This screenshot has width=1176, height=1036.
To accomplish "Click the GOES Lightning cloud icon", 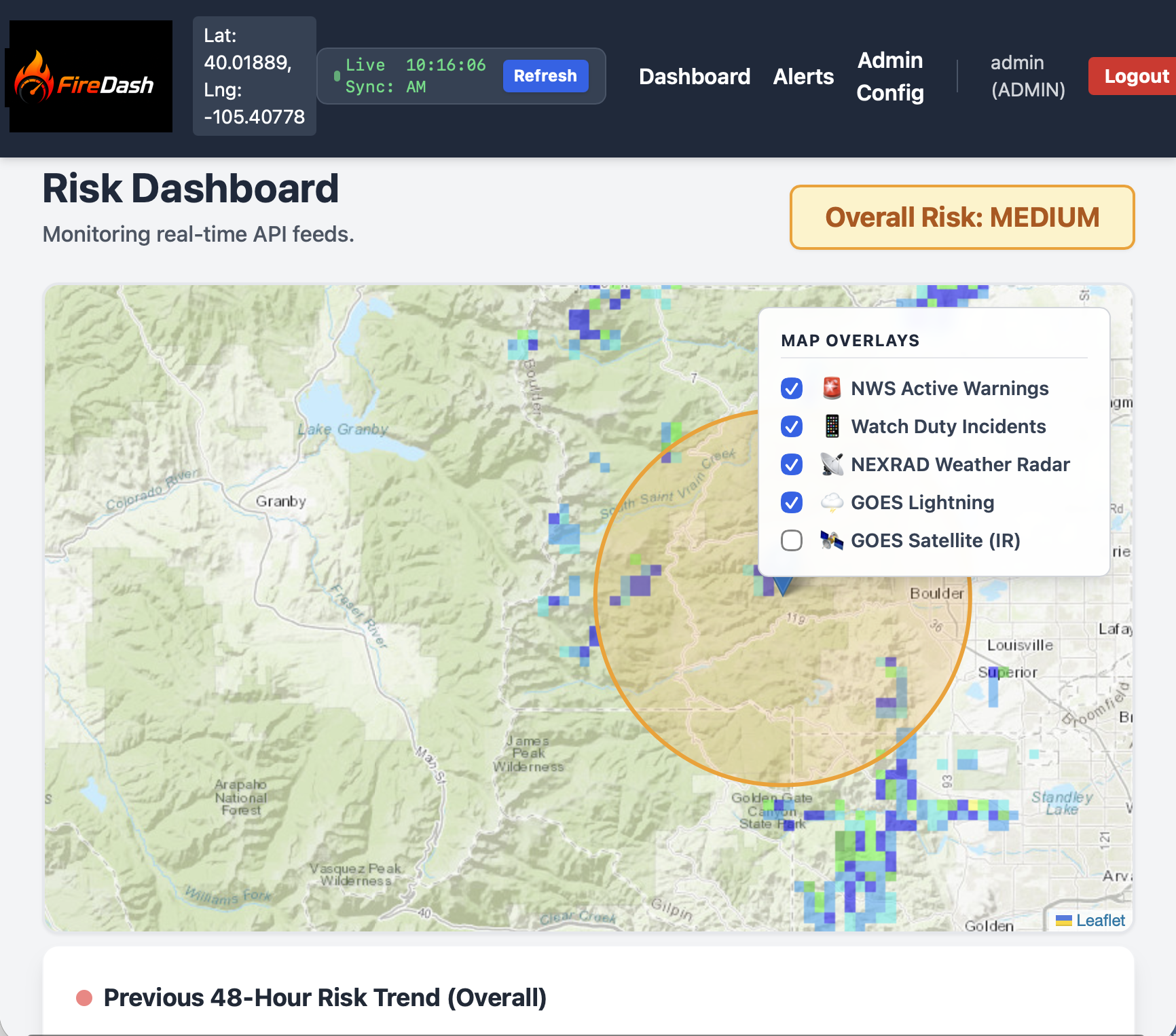I will click(x=832, y=502).
